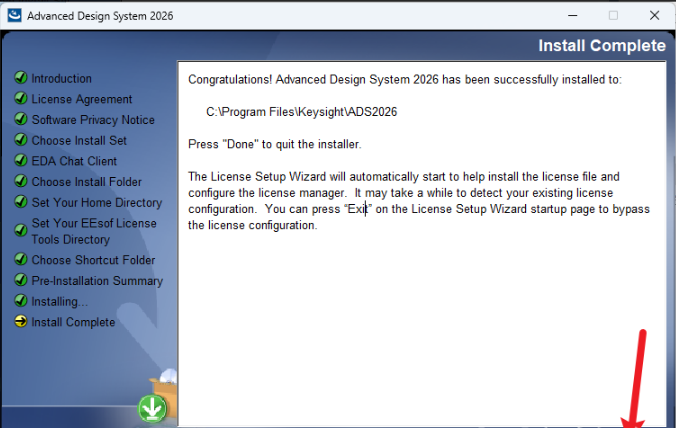Click the green checkmark beside Introduction
Screen dimensions: 676x428
tap(20, 78)
